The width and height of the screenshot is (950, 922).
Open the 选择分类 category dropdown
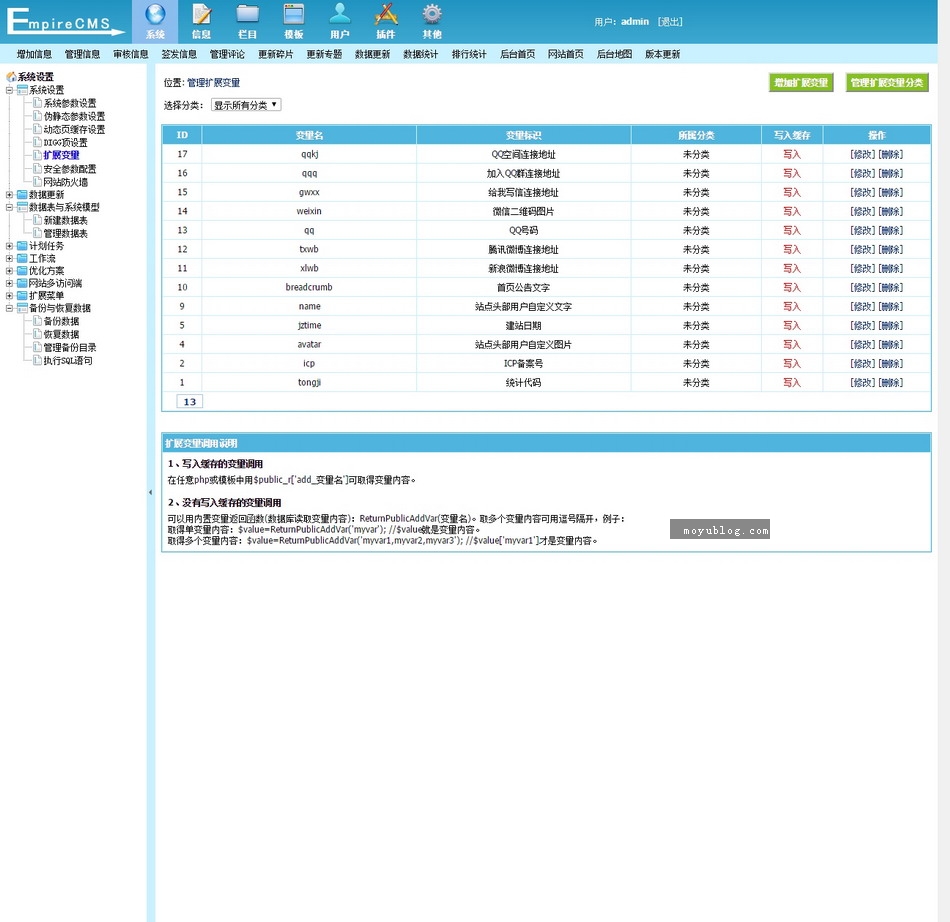click(246, 105)
